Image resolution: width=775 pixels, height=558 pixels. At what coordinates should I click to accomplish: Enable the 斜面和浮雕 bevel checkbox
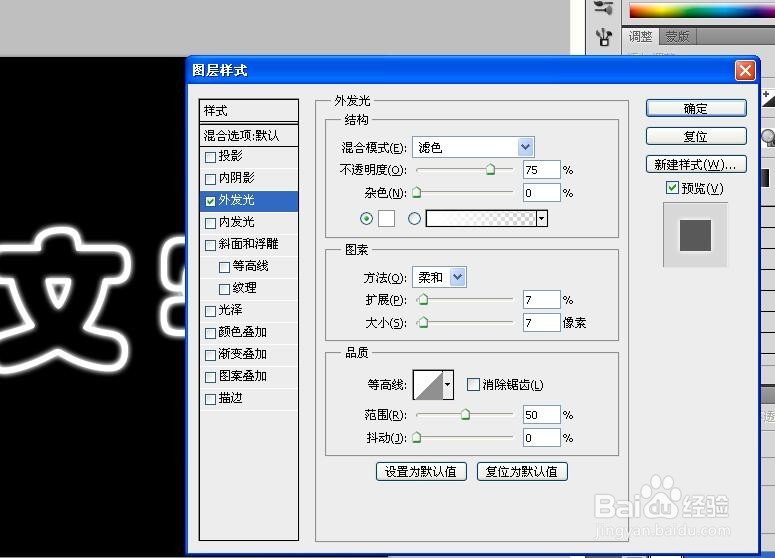pyautogui.click(x=211, y=245)
